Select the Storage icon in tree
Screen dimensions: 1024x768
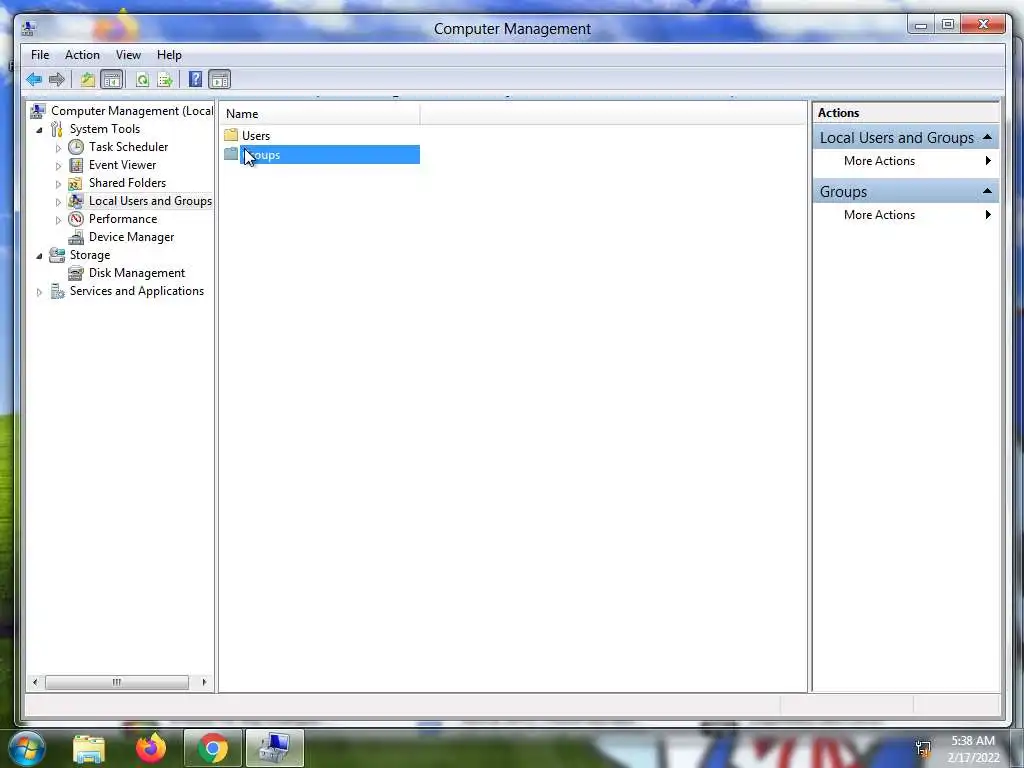click(57, 255)
